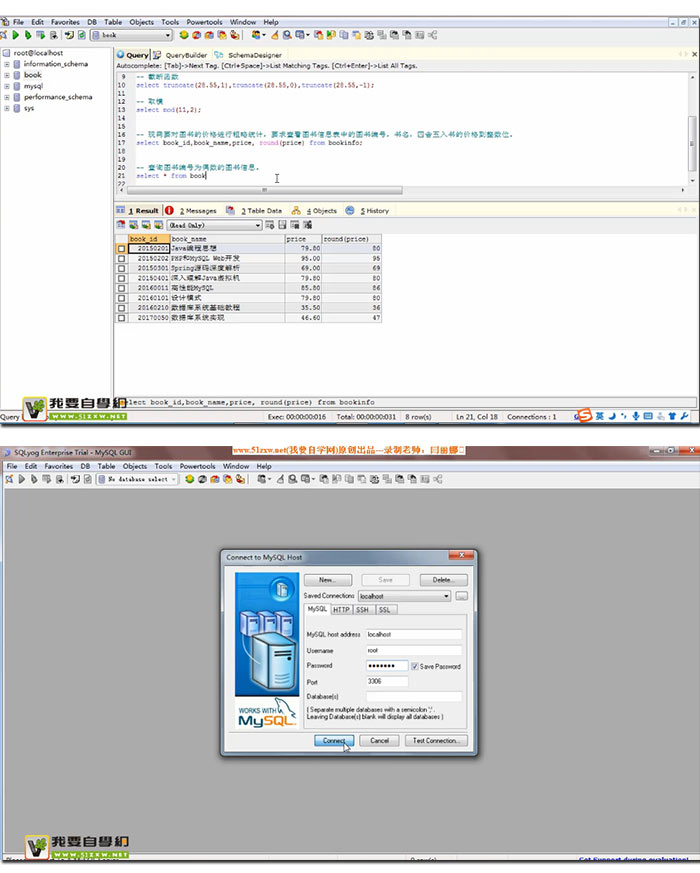Click the green Execute Query play icon in upper window
The width and height of the screenshot is (700, 873).
click(x=16, y=35)
